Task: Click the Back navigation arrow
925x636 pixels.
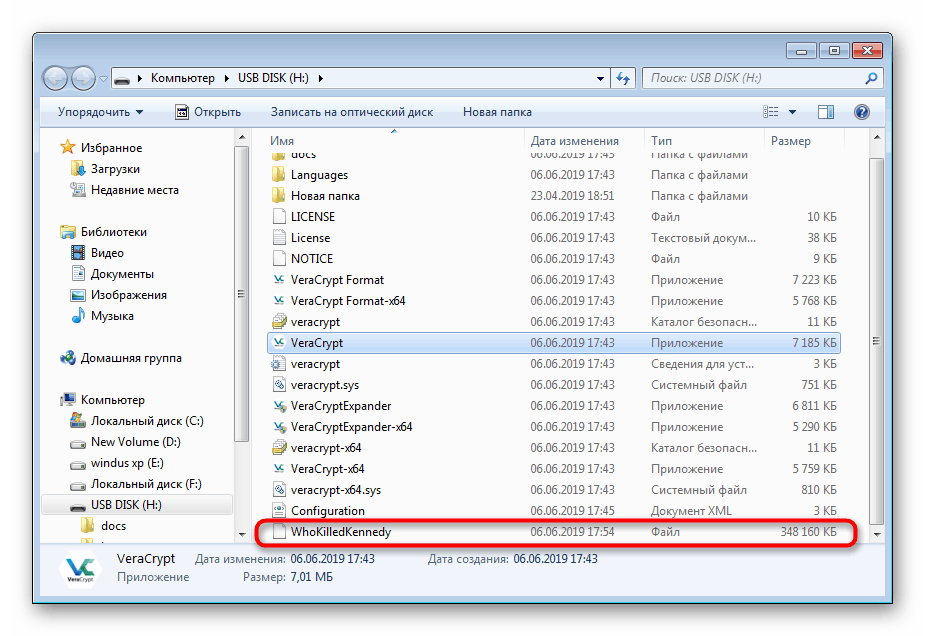Action: click(55, 78)
